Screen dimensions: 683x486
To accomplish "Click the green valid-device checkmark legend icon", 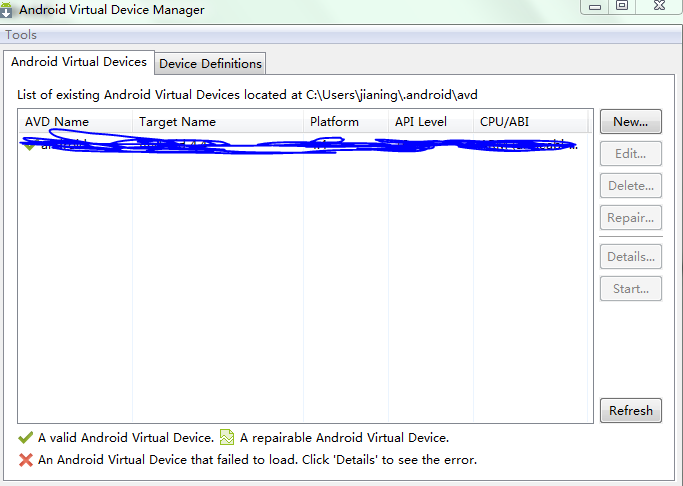I will 26,437.
